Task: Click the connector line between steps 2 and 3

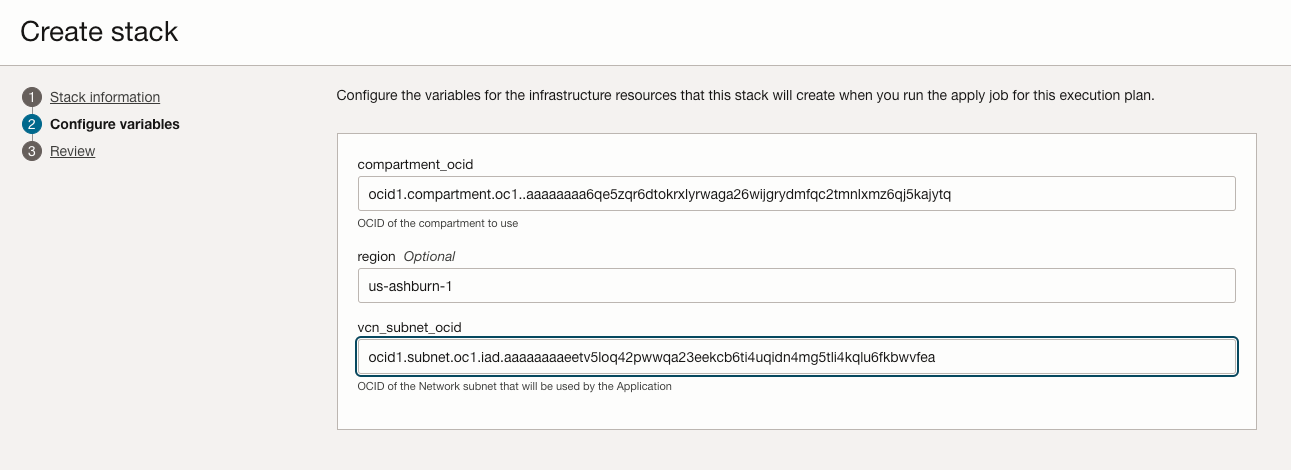Action: [32, 138]
